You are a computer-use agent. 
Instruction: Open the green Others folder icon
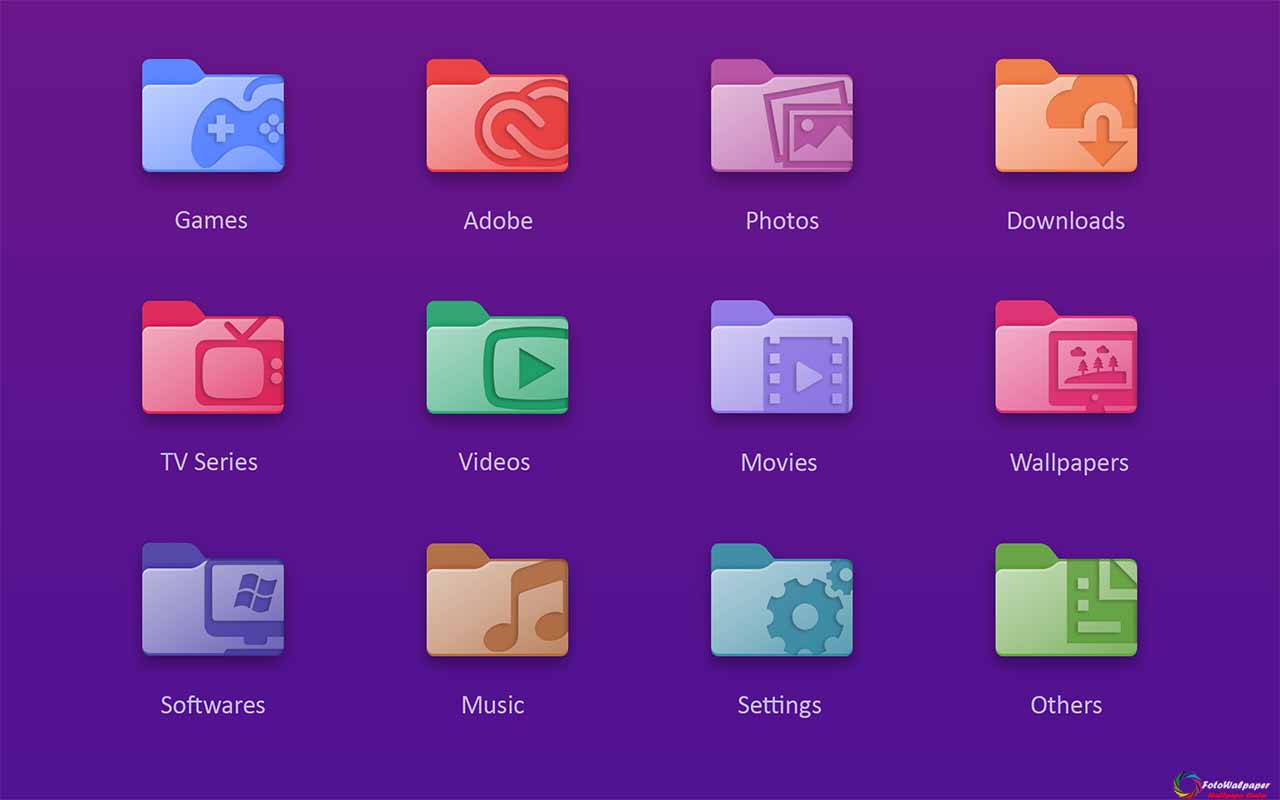1066,599
